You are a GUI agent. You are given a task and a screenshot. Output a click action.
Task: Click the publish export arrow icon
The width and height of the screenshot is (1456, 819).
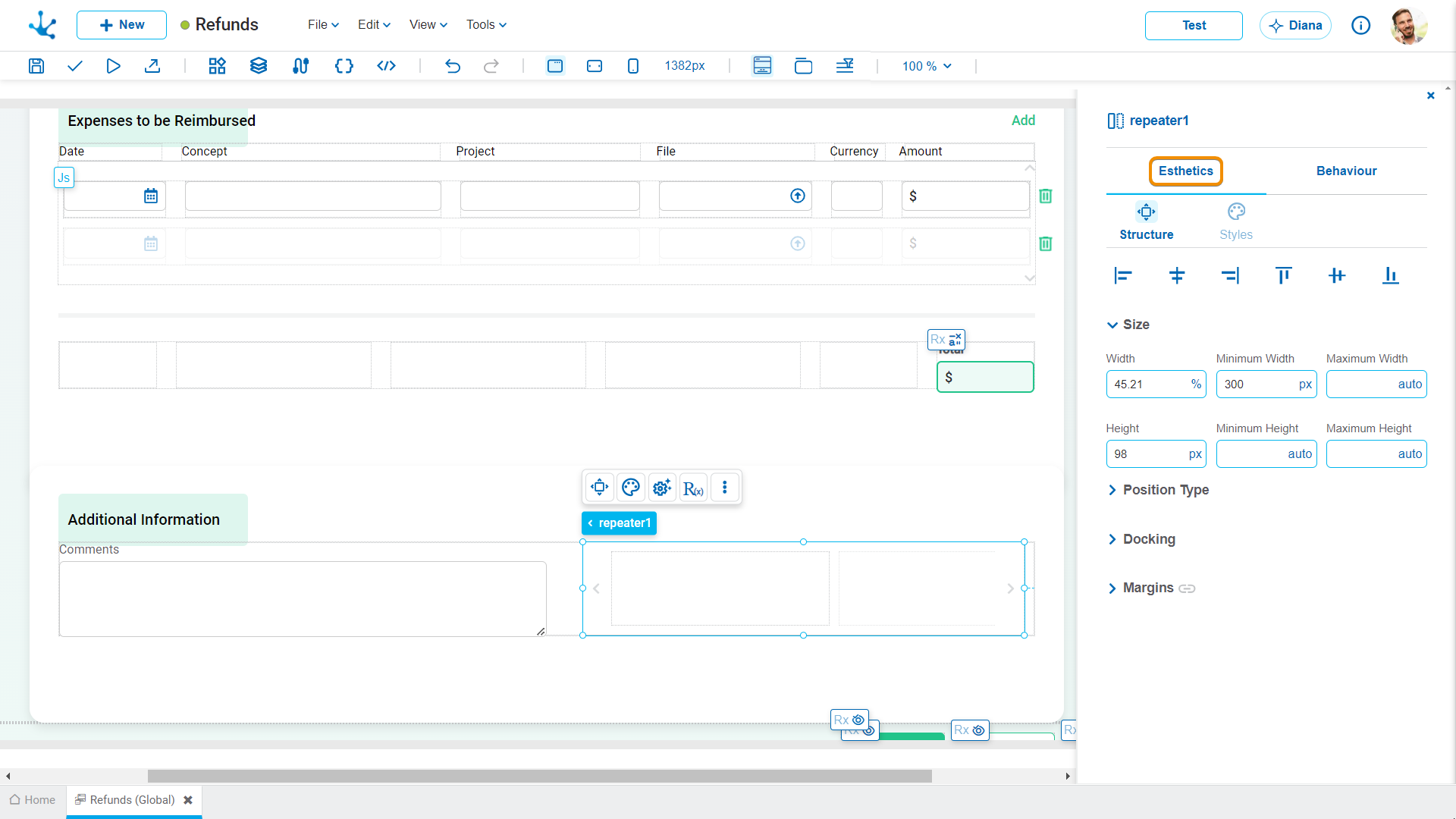[152, 66]
